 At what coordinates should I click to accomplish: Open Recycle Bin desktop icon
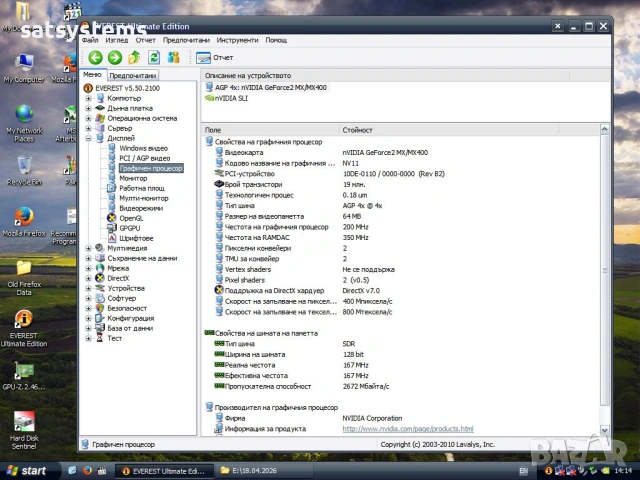24,171
